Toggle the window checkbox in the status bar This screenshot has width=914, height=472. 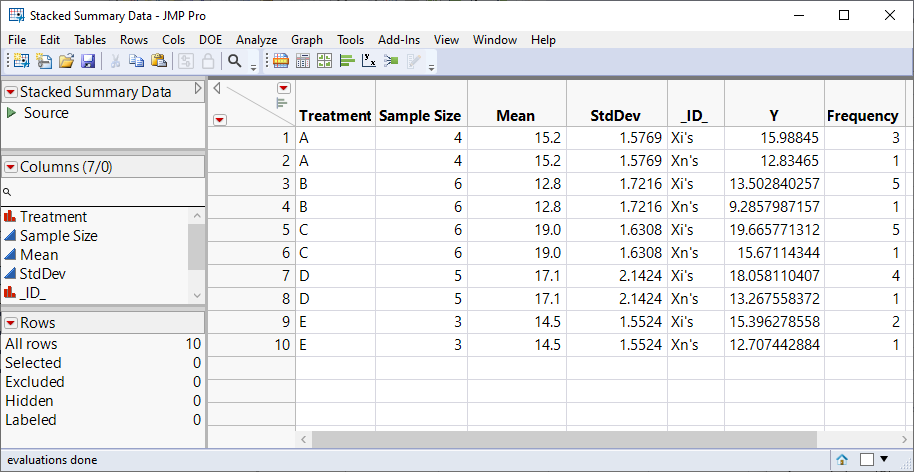coord(868,460)
